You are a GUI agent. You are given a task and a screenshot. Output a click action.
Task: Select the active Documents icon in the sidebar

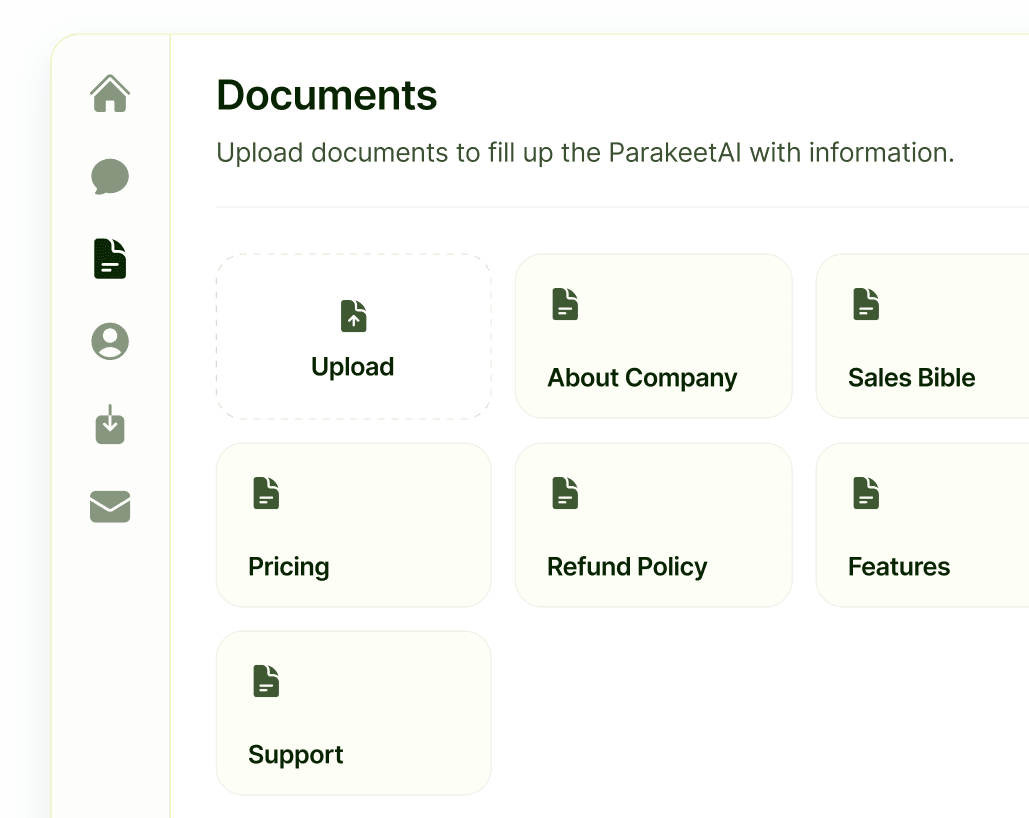pos(109,259)
